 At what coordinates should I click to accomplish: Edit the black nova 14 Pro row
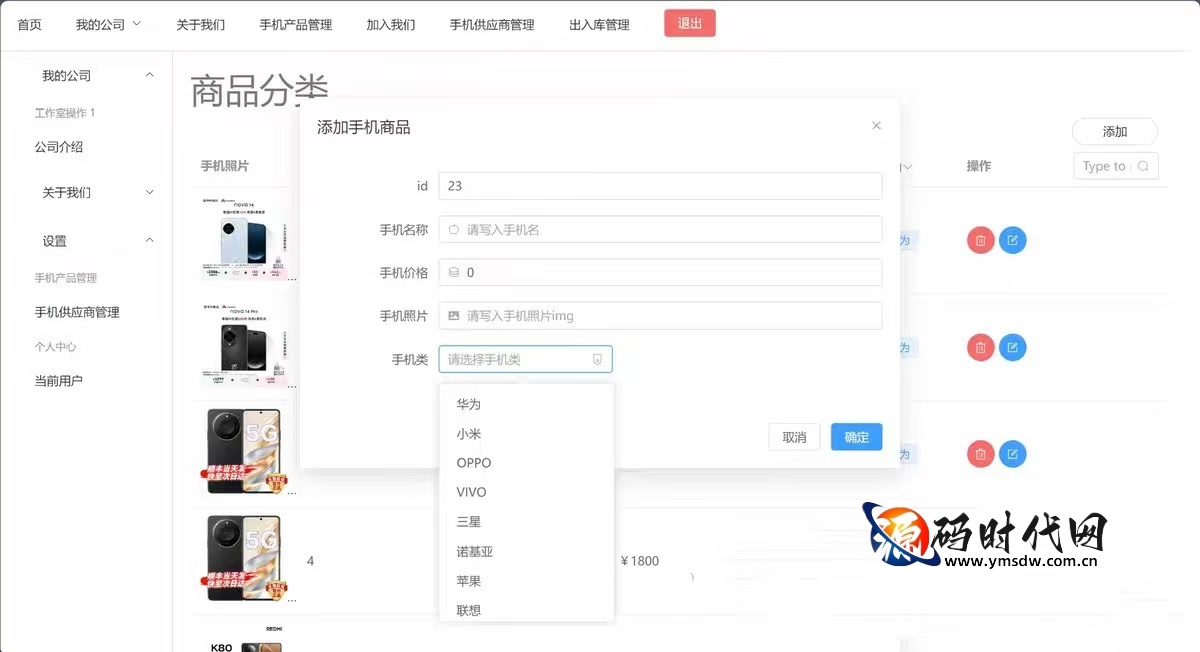(x=1013, y=347)
